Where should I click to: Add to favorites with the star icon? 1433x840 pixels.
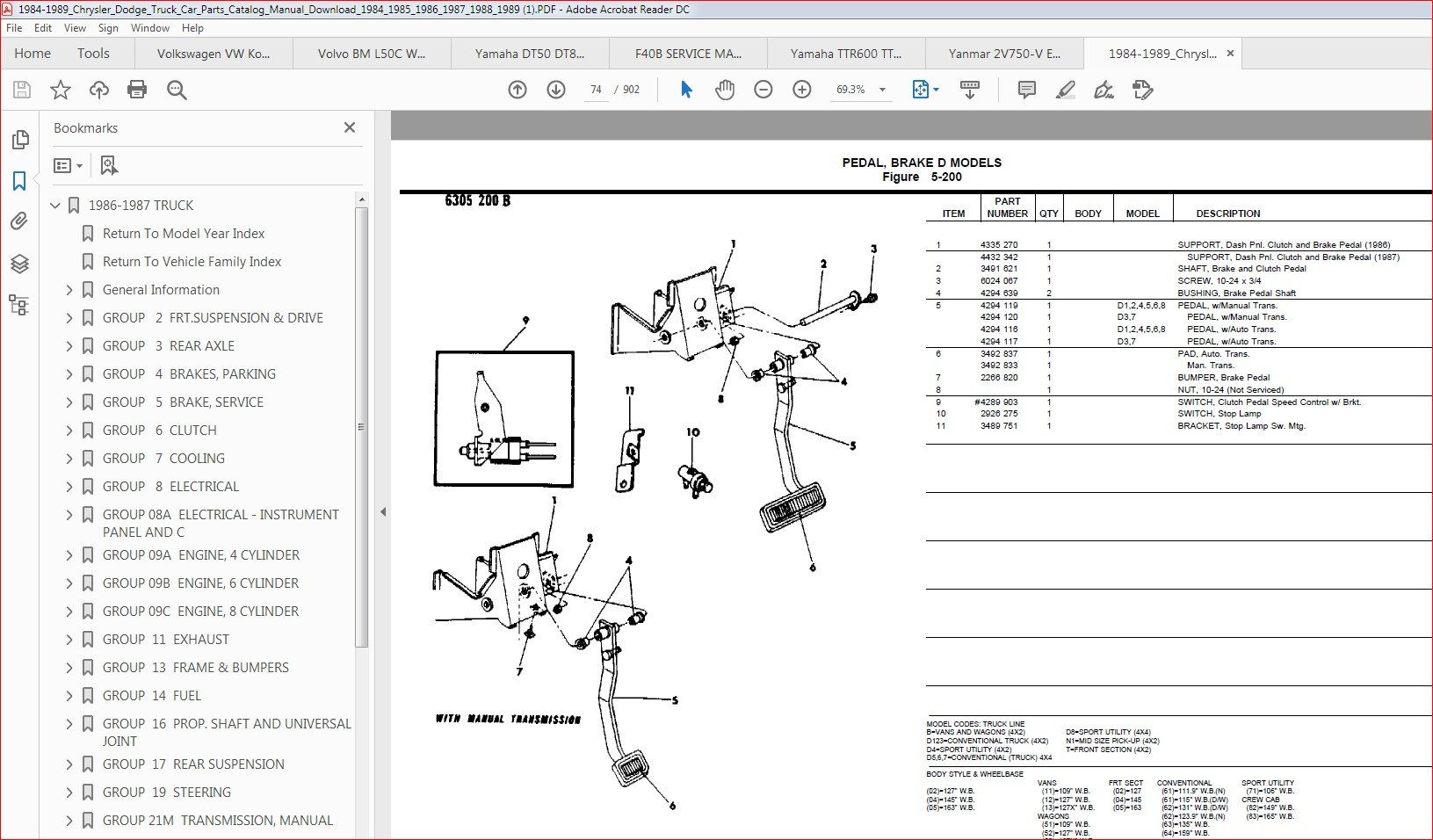(x=61, y=90)
